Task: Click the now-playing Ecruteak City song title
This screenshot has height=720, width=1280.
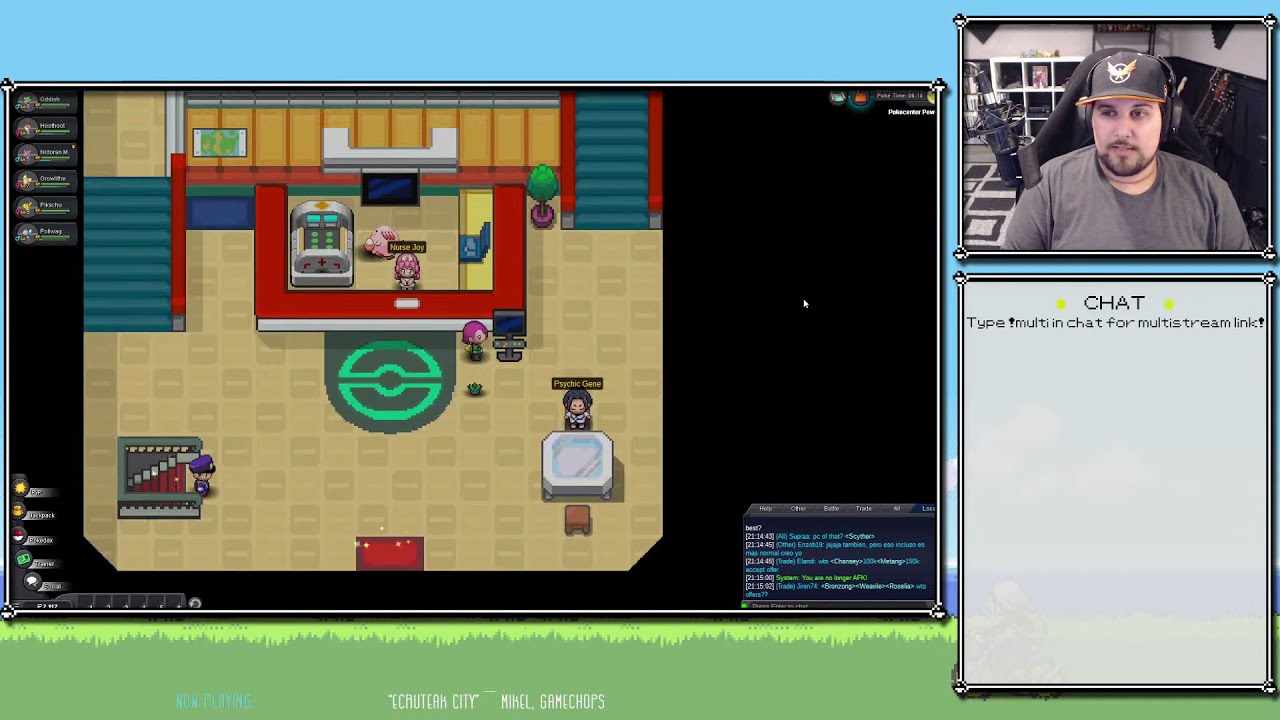Action: pos(434,702)
